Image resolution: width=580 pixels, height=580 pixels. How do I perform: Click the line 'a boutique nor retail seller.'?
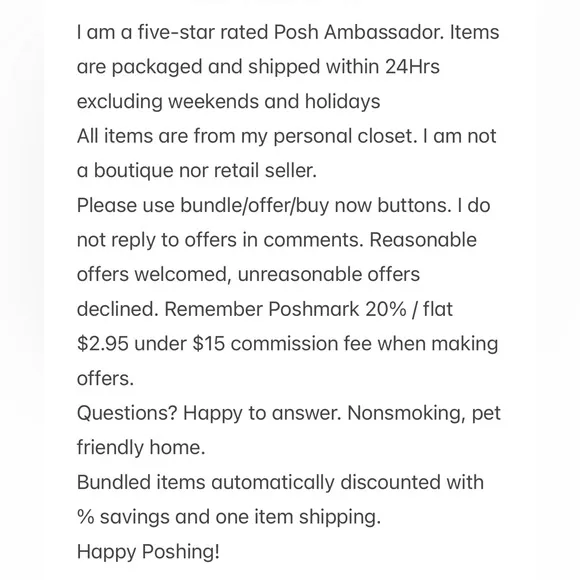[x=197, y=171]
